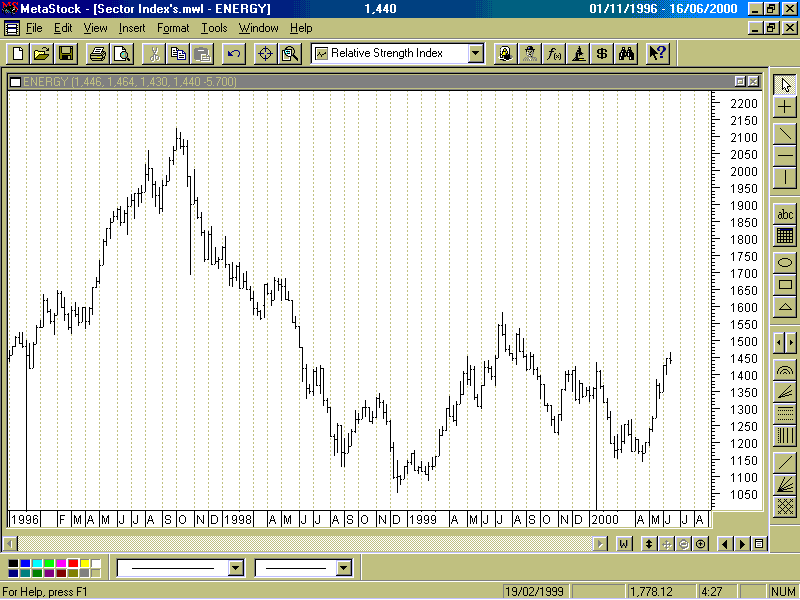The height and width of the screenshot is (600, 800).
Task: Click the grid table tool icon
Action: (x=785, y=236)
